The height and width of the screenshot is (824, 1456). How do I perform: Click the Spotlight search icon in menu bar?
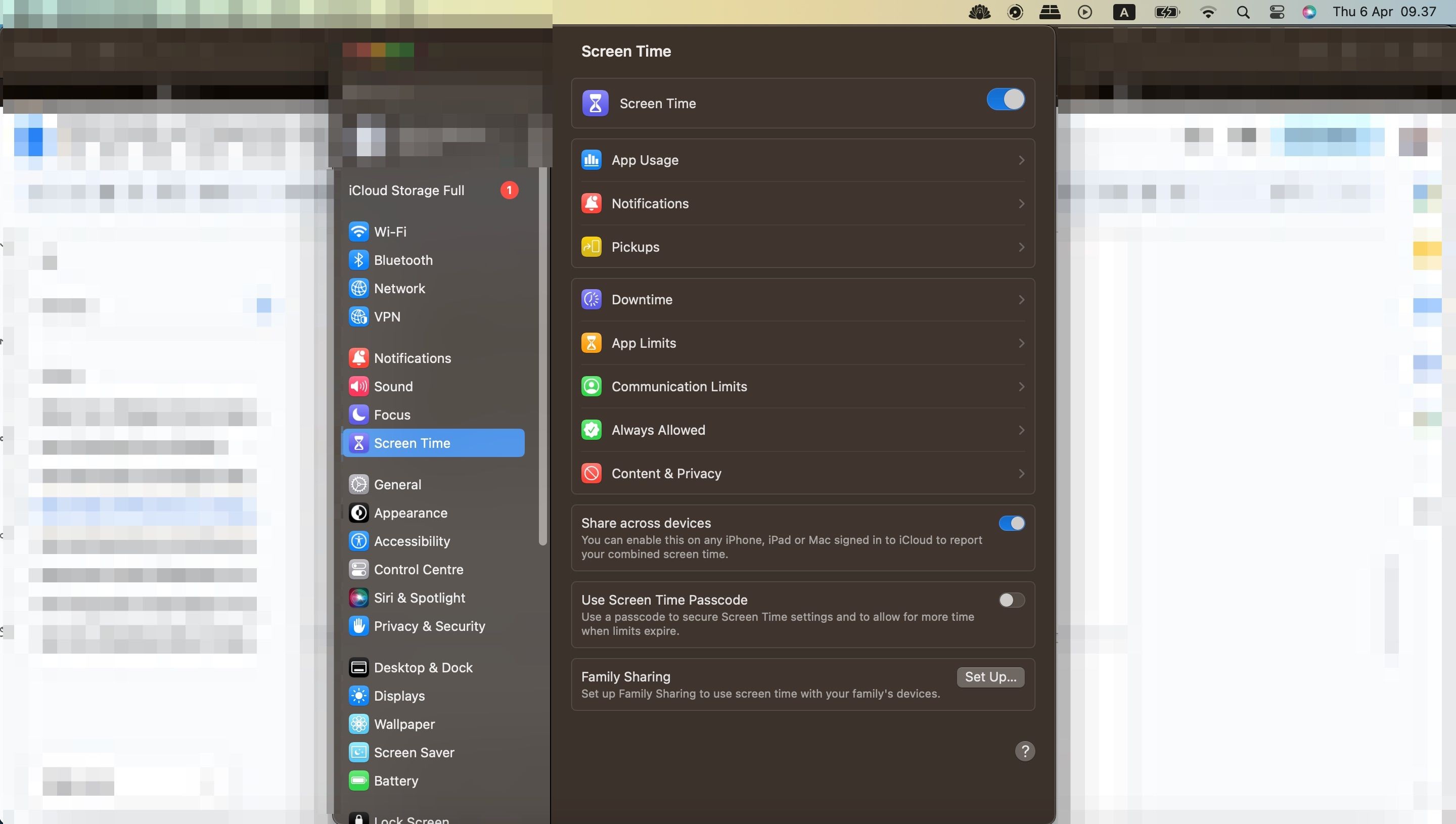[1243, 12]
